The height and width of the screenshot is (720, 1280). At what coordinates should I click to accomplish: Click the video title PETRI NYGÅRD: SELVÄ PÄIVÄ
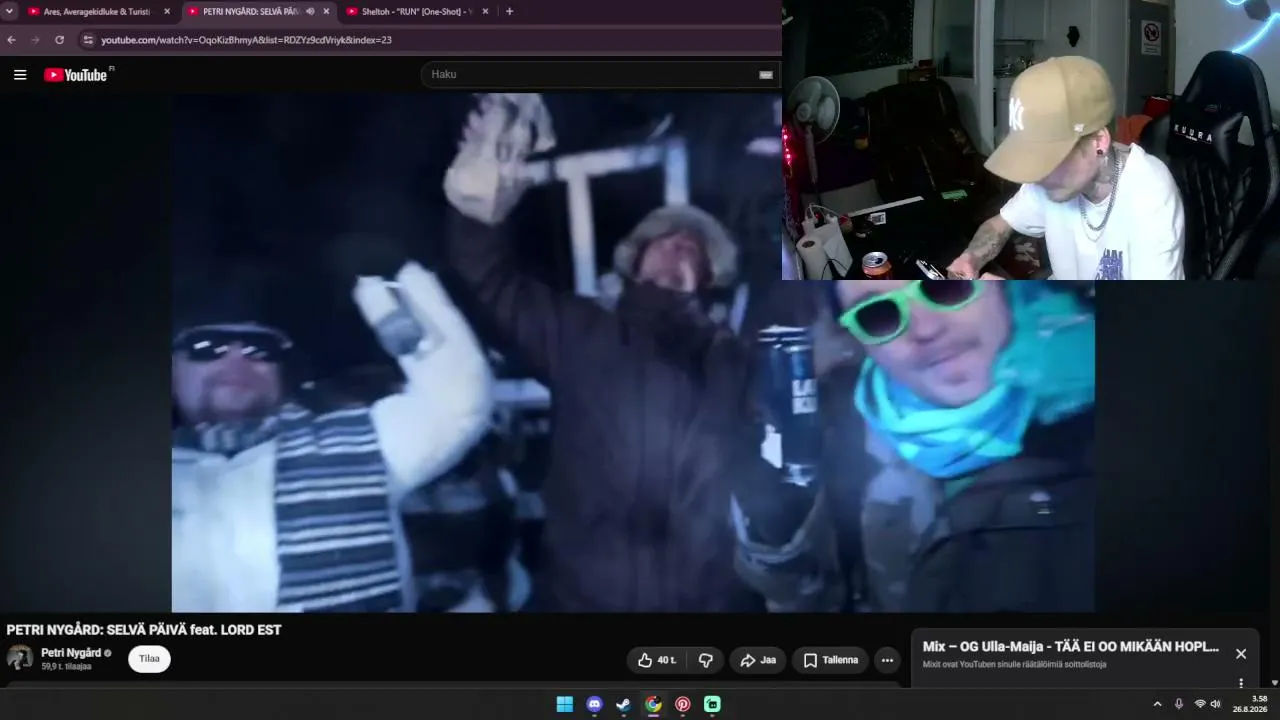pyautogui.click(x=144, y=630)
